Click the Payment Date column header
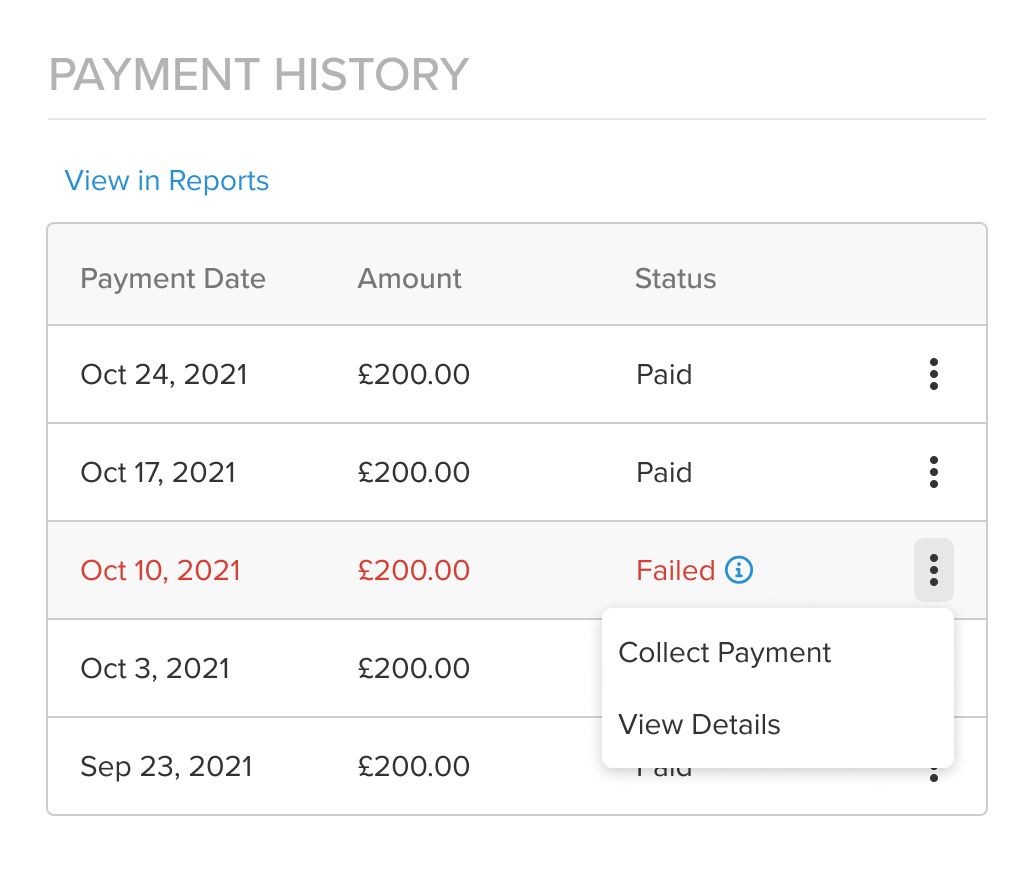The height and width of the screenshot is (894, 1034). 173,278
